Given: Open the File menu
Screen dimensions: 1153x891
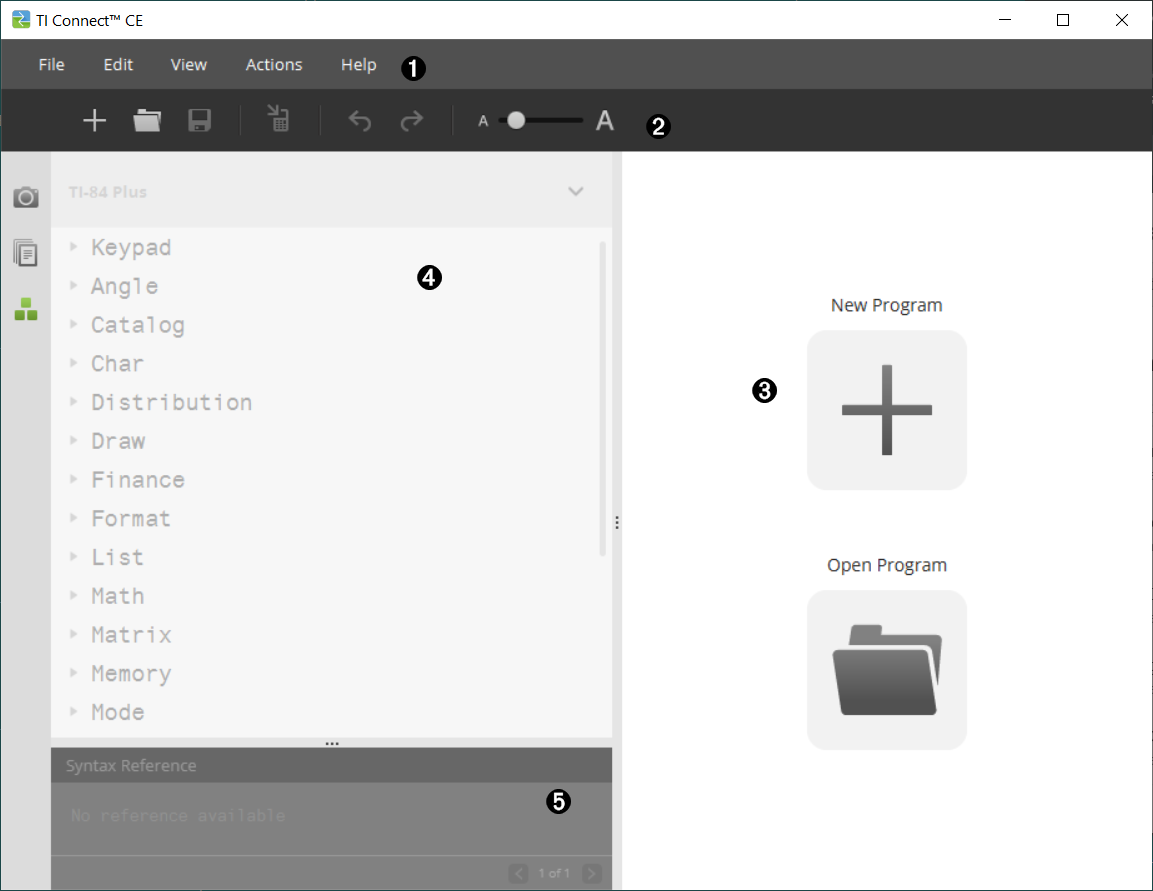Looking at the screenshot, I should click(x=51, y=65).
